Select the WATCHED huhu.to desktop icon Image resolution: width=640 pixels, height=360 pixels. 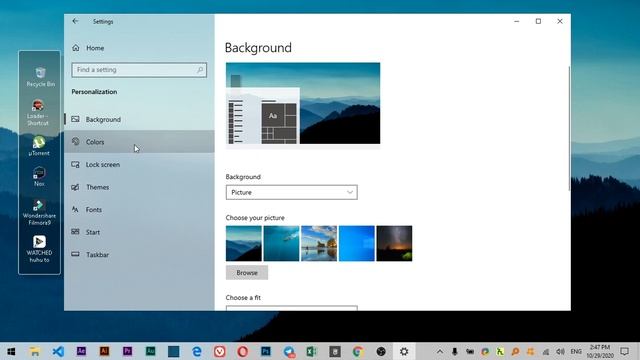pos(39,249)
